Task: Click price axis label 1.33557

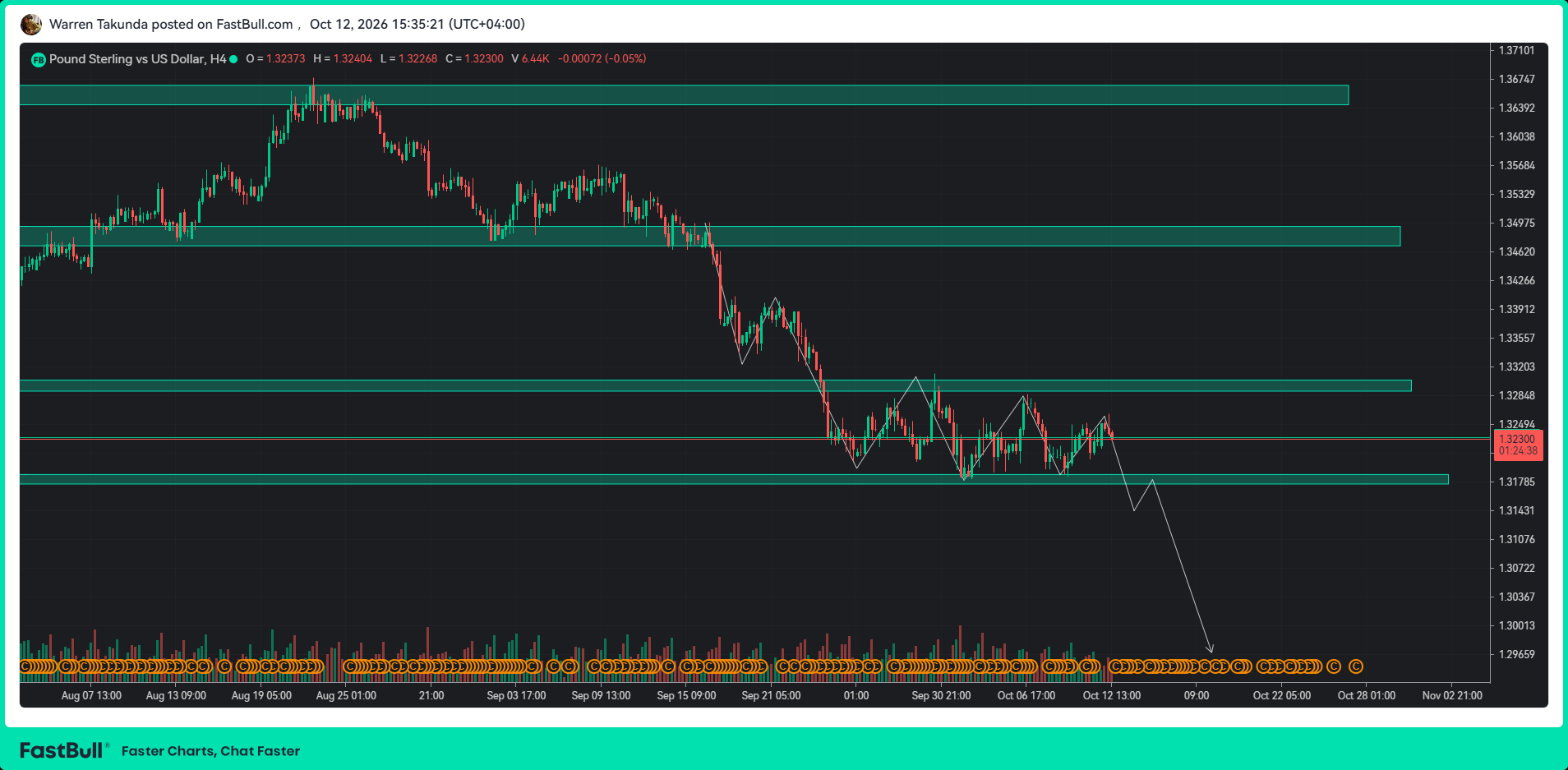Action: pos(1516,339)
